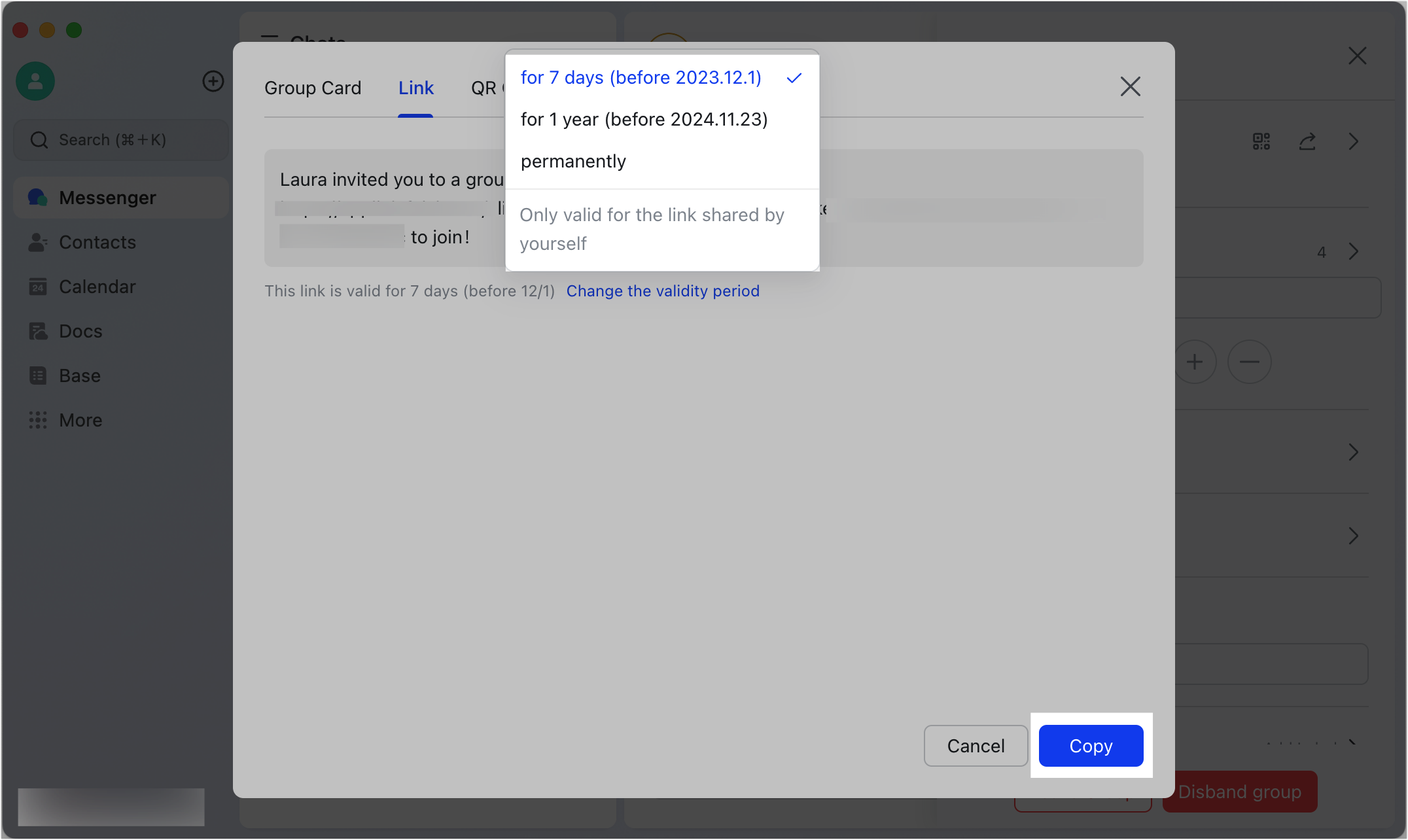
Task: Open the partially hidden QR Code tab
Action: tap(487, 88)
